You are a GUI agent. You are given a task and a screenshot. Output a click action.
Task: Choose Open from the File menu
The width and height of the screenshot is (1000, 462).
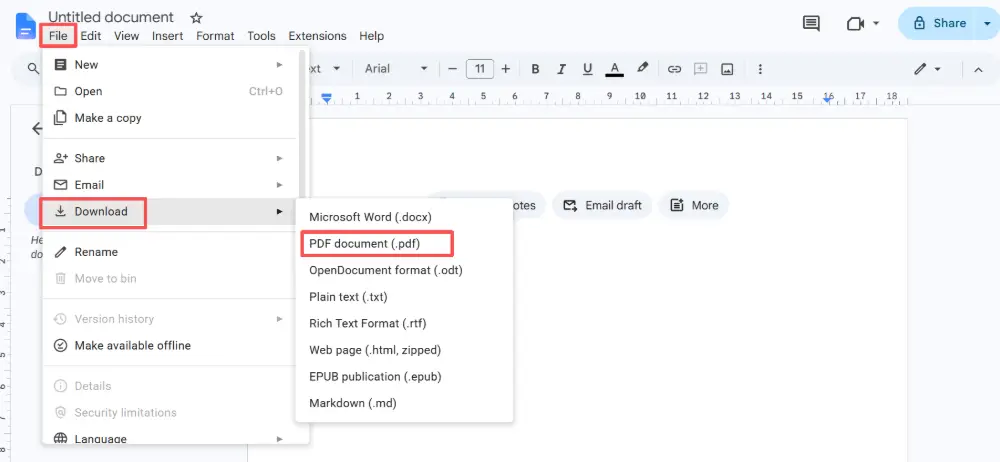[169, 91]
